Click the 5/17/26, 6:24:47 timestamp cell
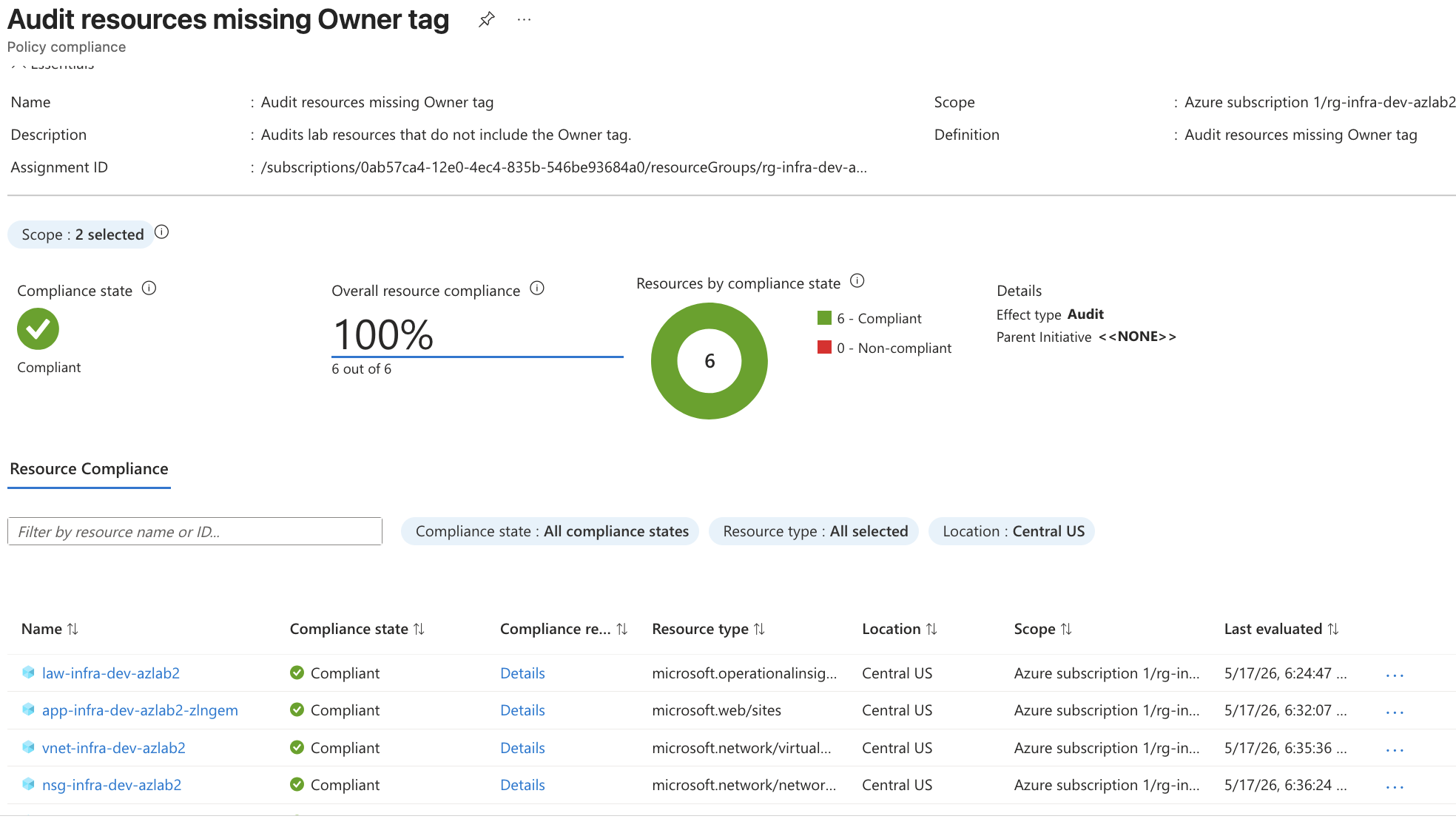 (1285, 673)
